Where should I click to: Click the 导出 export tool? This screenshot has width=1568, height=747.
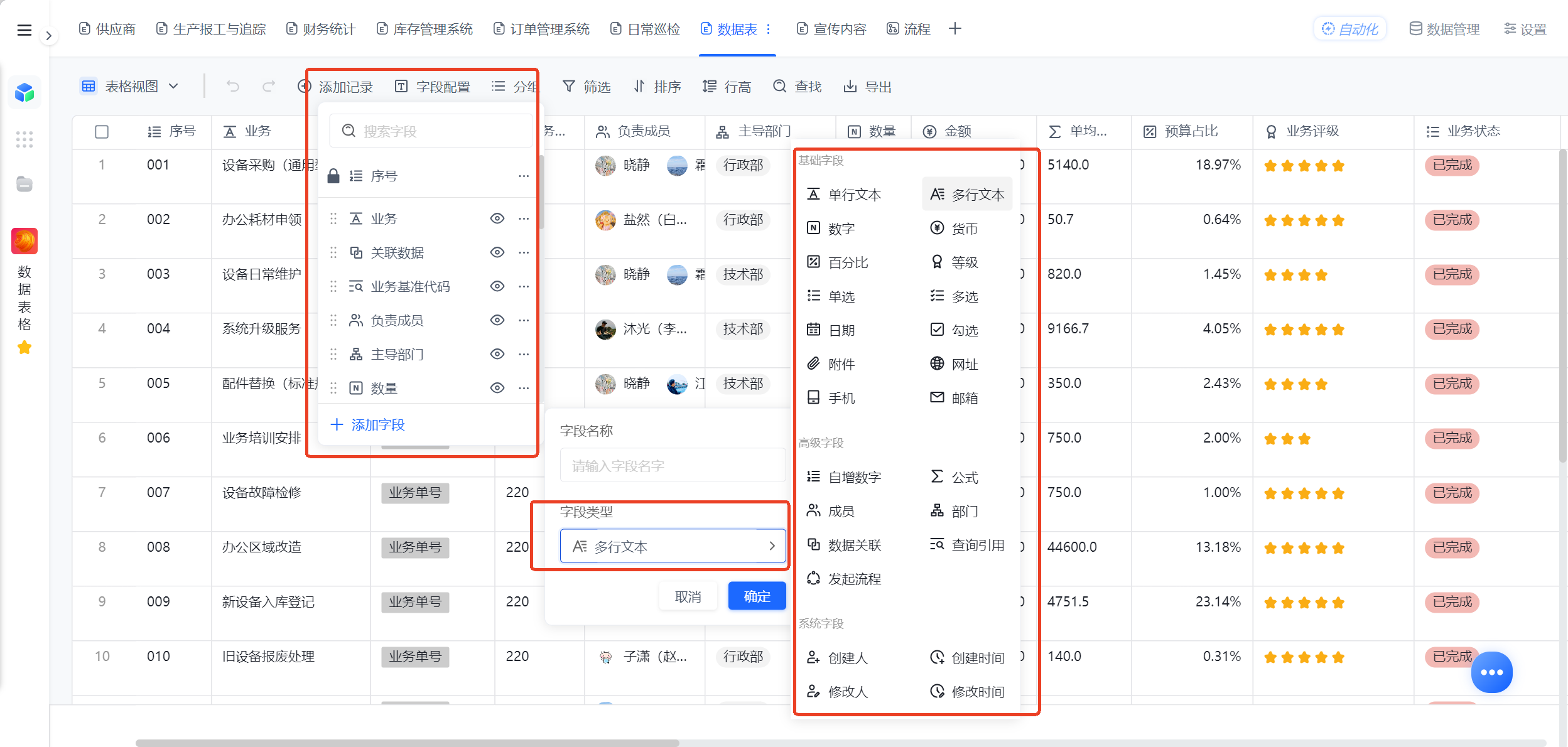(868, 87)
